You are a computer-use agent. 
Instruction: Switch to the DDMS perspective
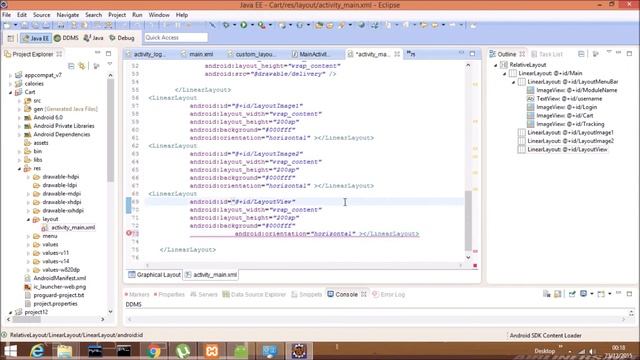pyautogui.click(x=66, y=38)
